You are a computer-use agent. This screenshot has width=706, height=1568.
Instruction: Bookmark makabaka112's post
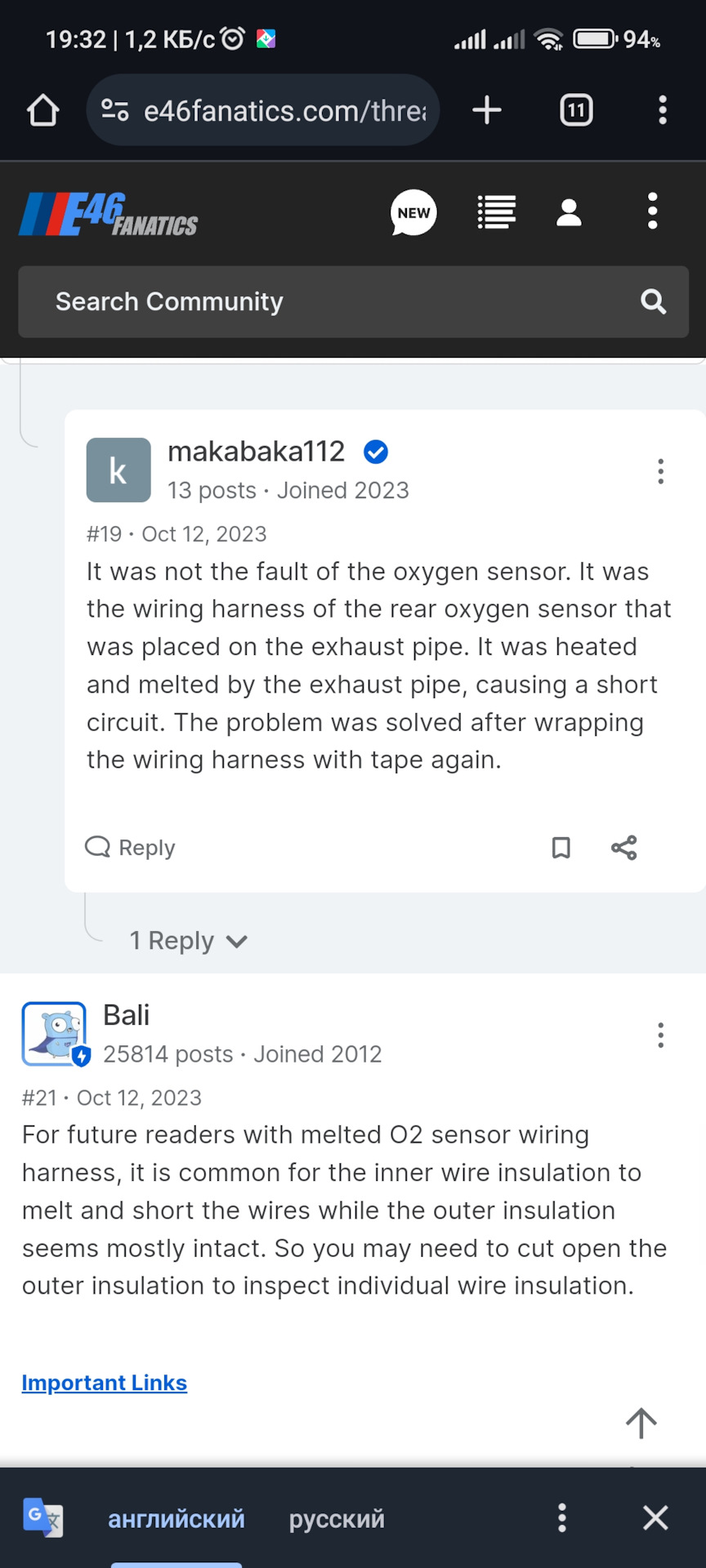(x=561, y=848)
